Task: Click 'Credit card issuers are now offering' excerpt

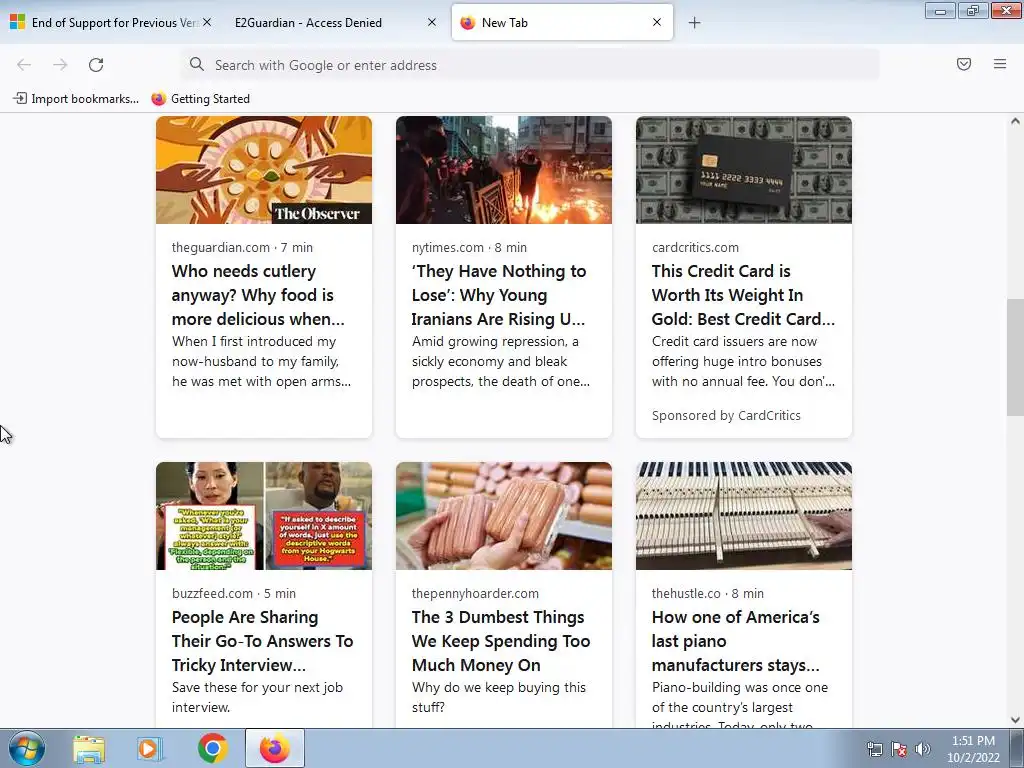Action: tap(743, 361)
